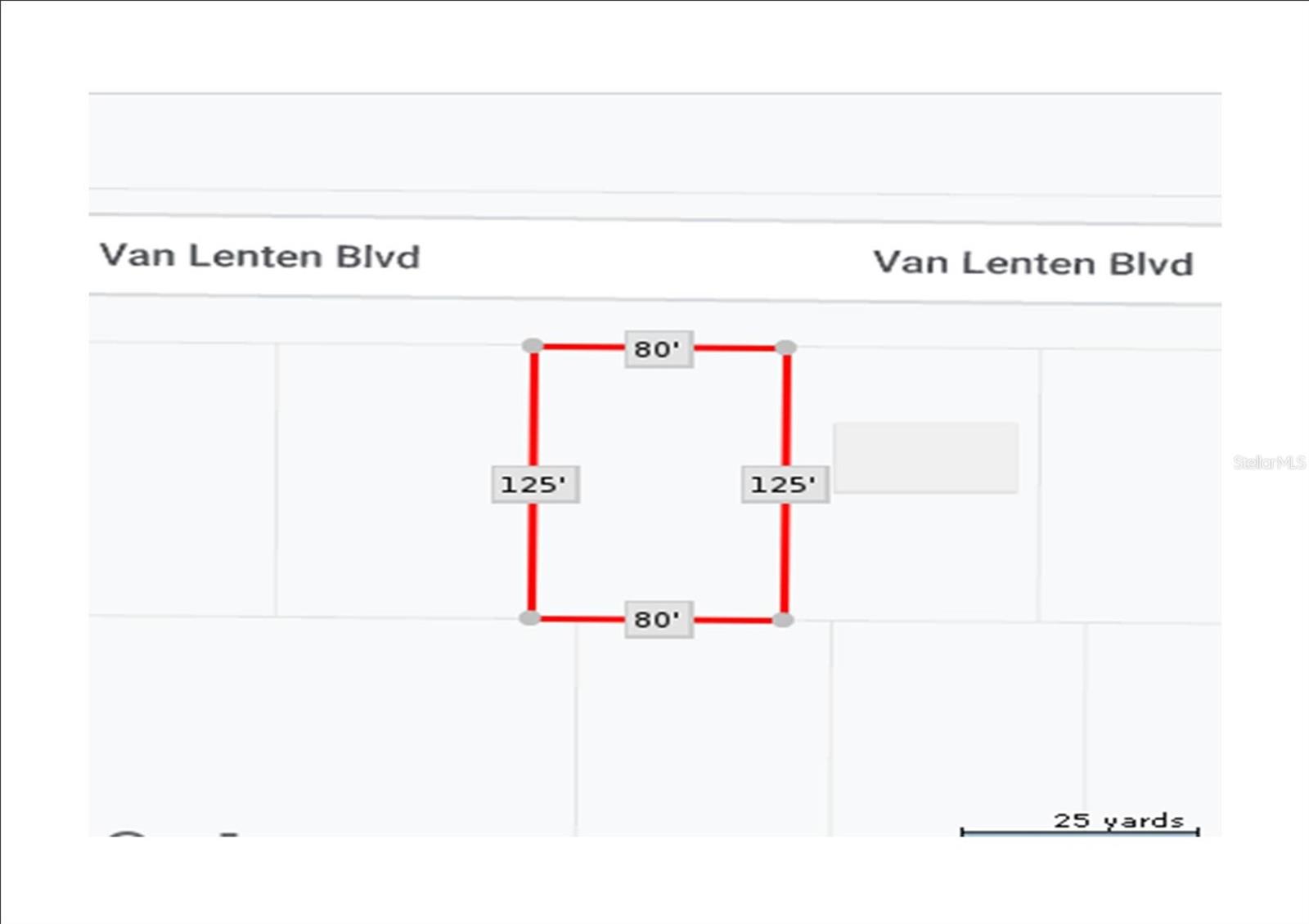Click the left Van Lenten Blvd label
Viewport: 1309px width, 924px height.
[259, 256]
